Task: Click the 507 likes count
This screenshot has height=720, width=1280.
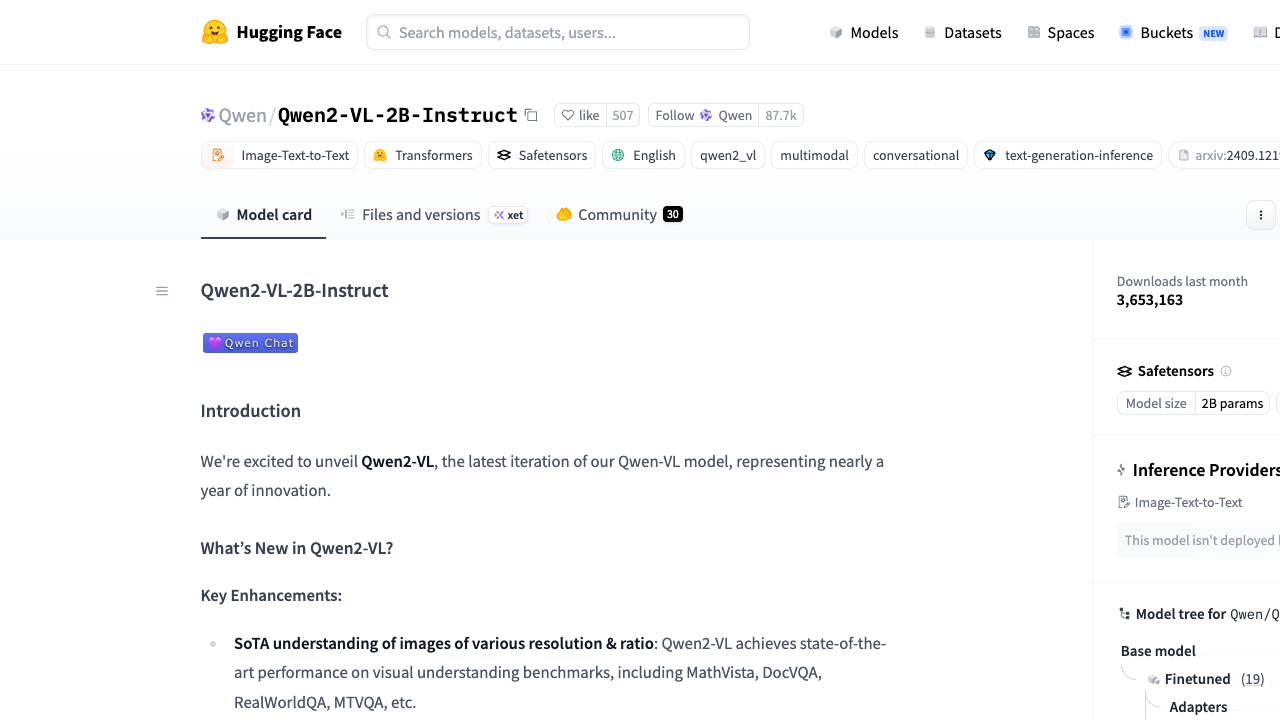Action: point(623,115)
